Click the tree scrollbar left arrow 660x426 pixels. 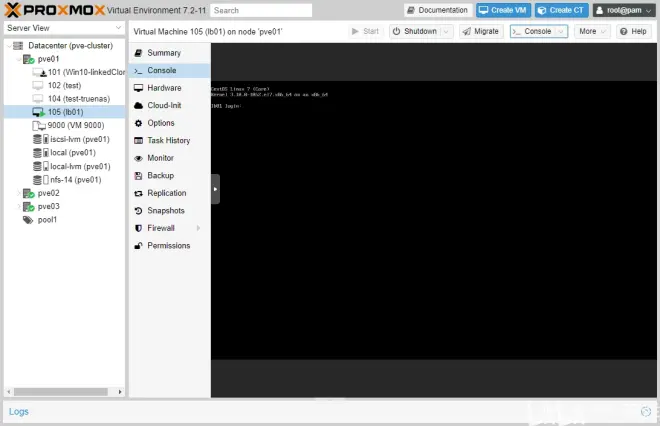pos(9,392)
